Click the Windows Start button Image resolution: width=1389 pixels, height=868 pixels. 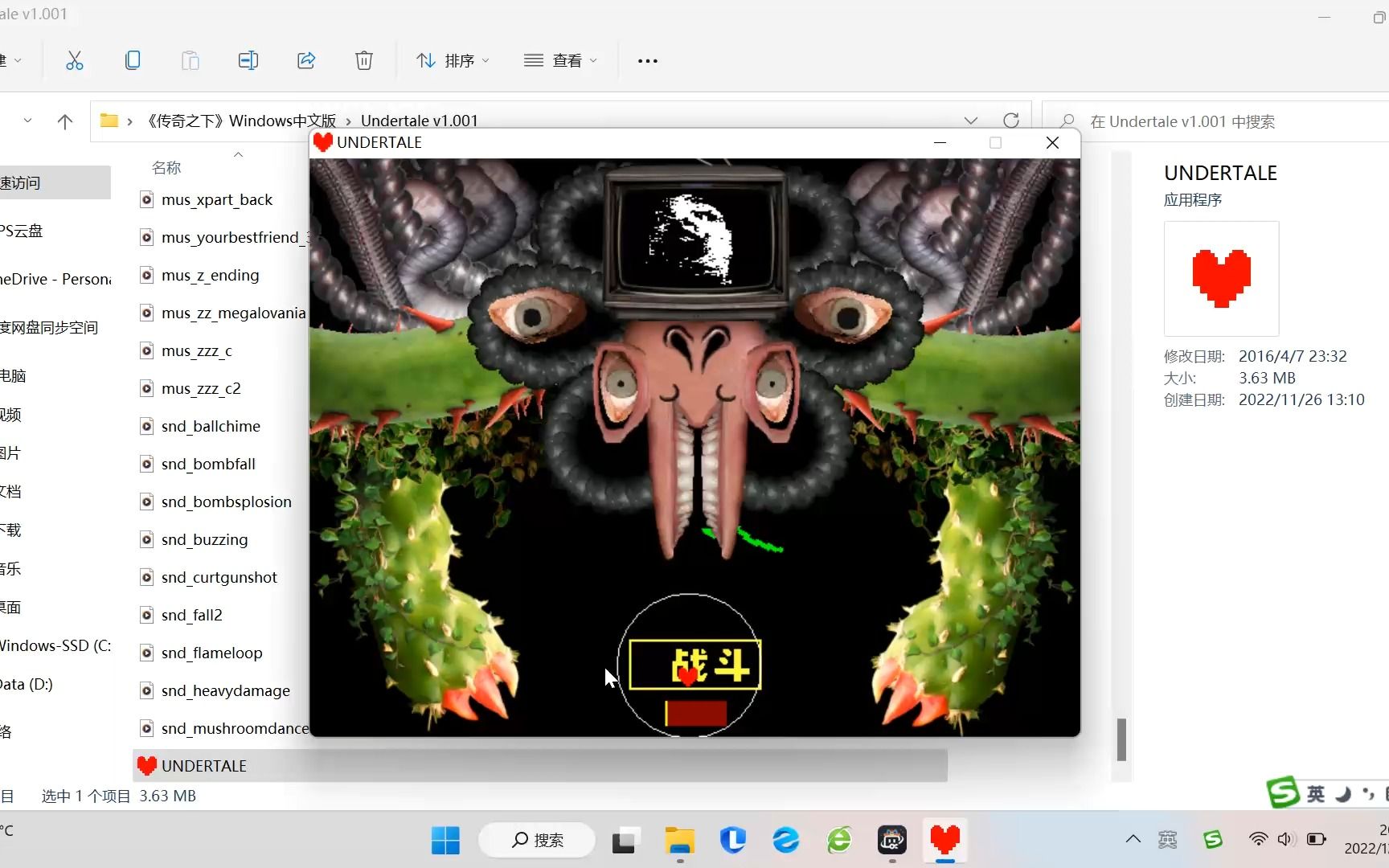(x=445, y=841)
